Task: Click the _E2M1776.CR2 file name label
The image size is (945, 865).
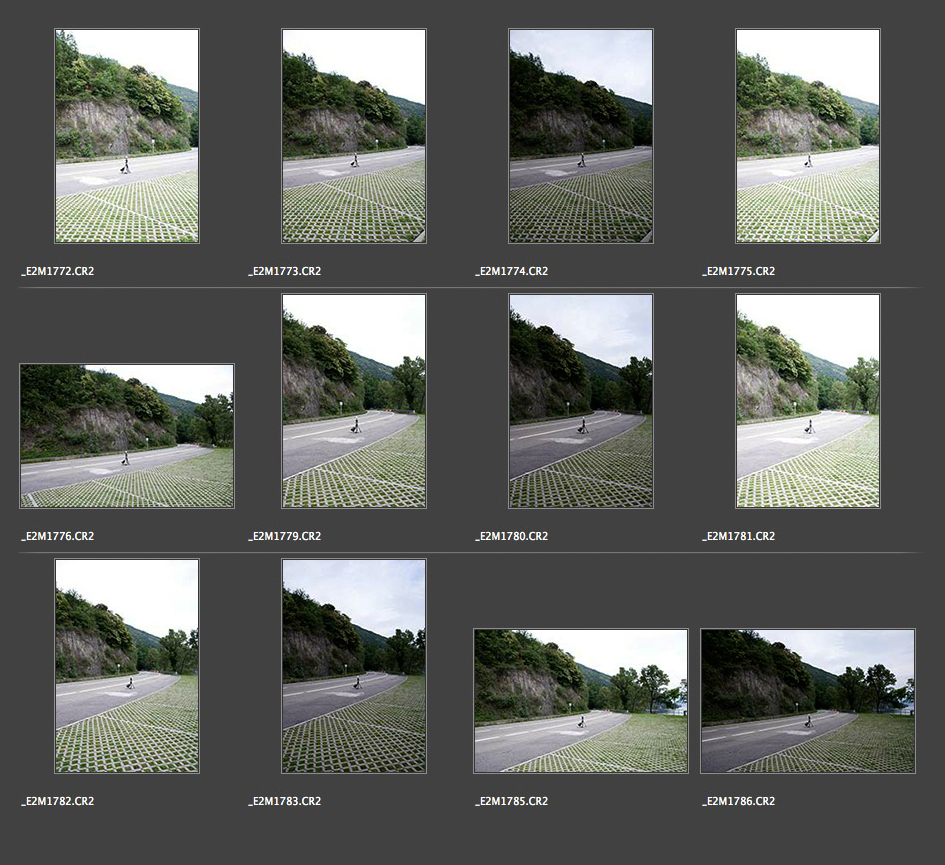Action: click(58, 537)
